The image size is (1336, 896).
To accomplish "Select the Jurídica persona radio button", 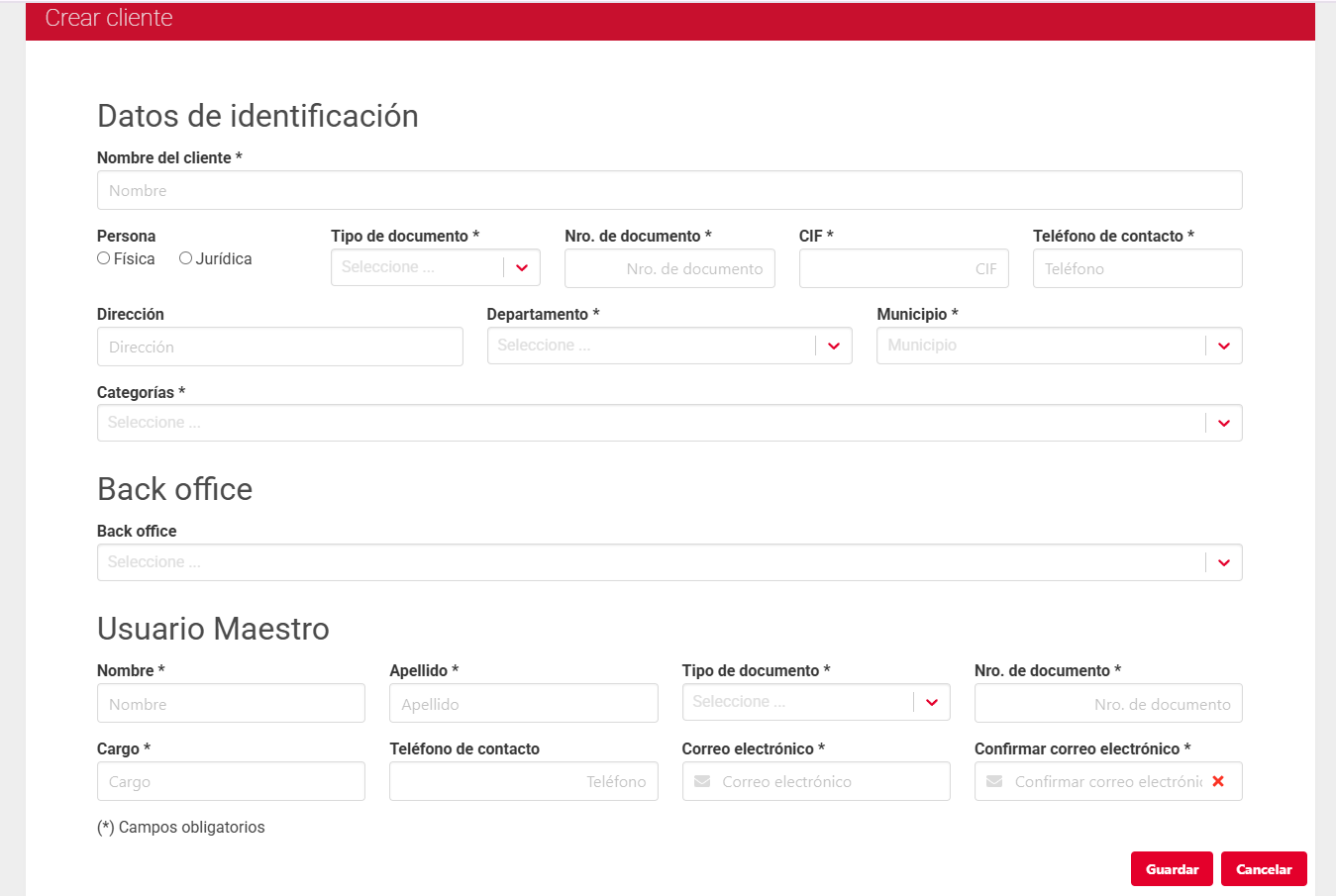I will pyautogui.click(x=185, y=258).
